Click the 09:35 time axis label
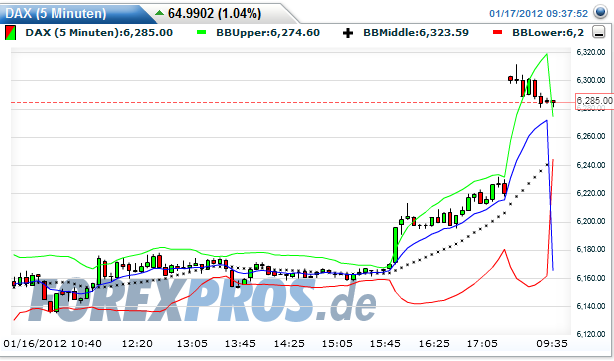The width and height of the screenshot is (614, 361). (552, 344)
